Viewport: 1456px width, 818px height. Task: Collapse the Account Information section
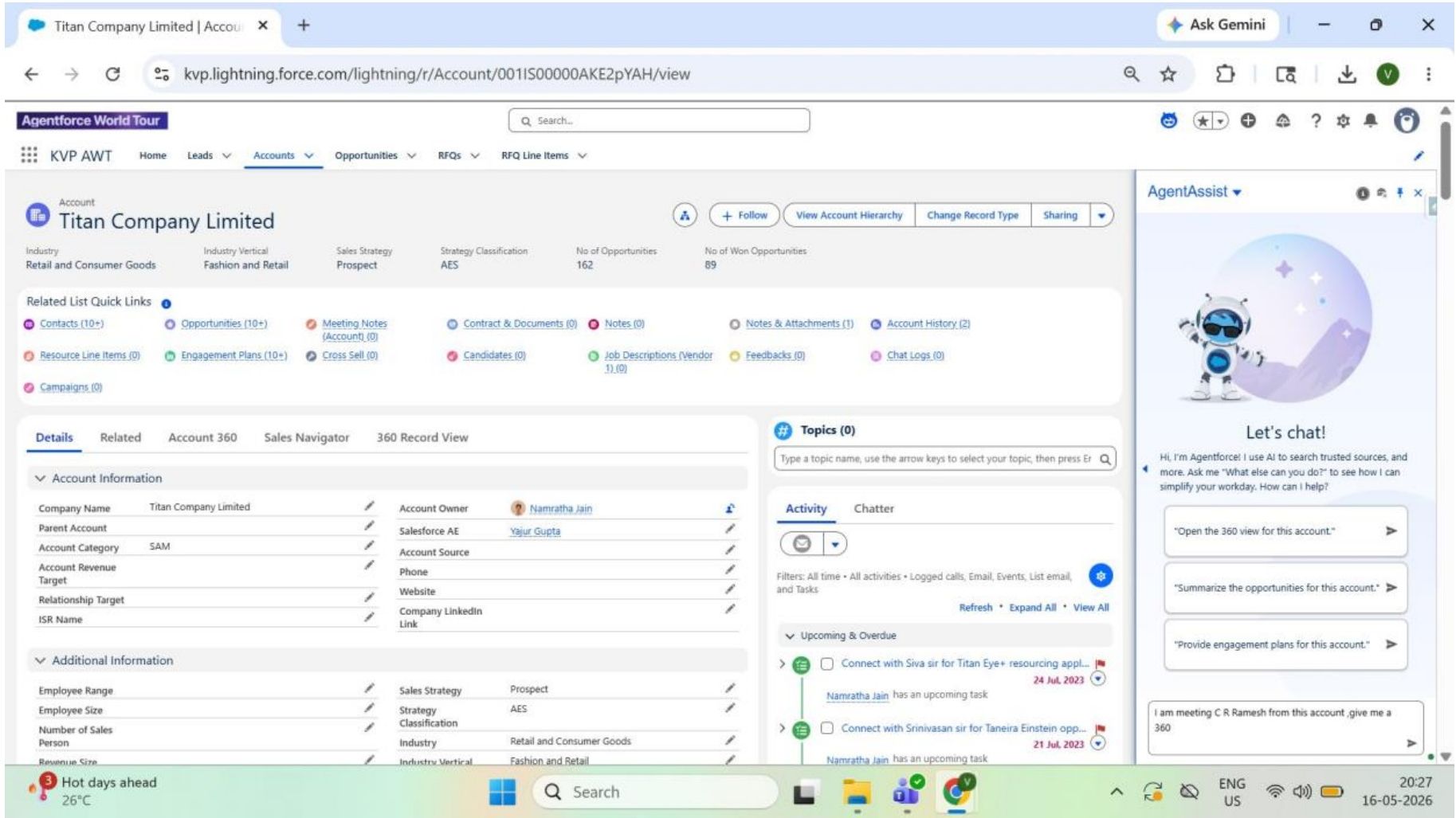(40, 478)
